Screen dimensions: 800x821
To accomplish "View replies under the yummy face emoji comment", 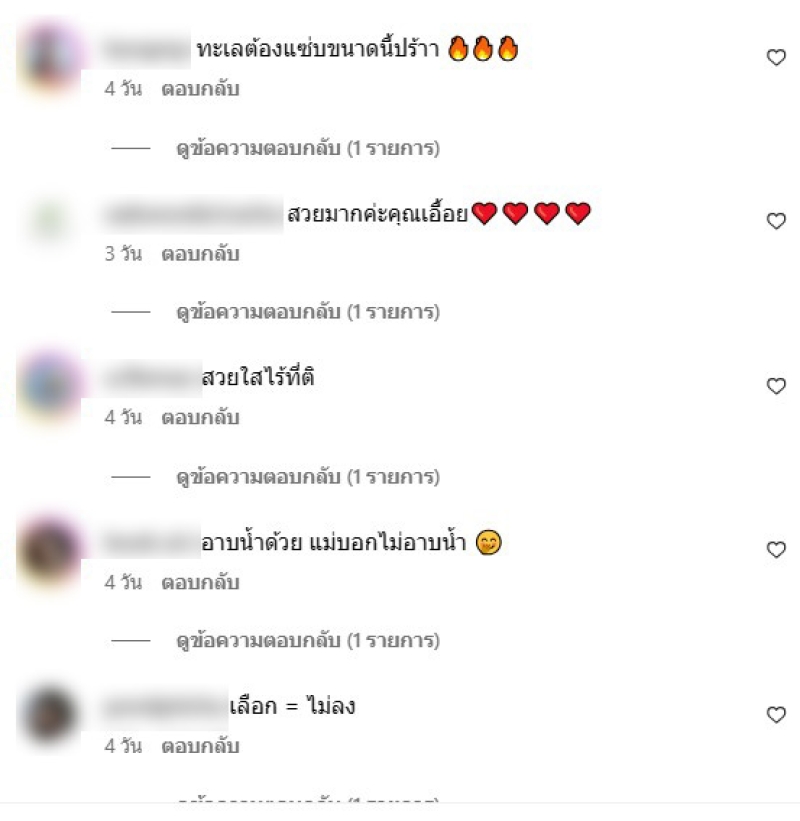I will (x=308, y=641).
